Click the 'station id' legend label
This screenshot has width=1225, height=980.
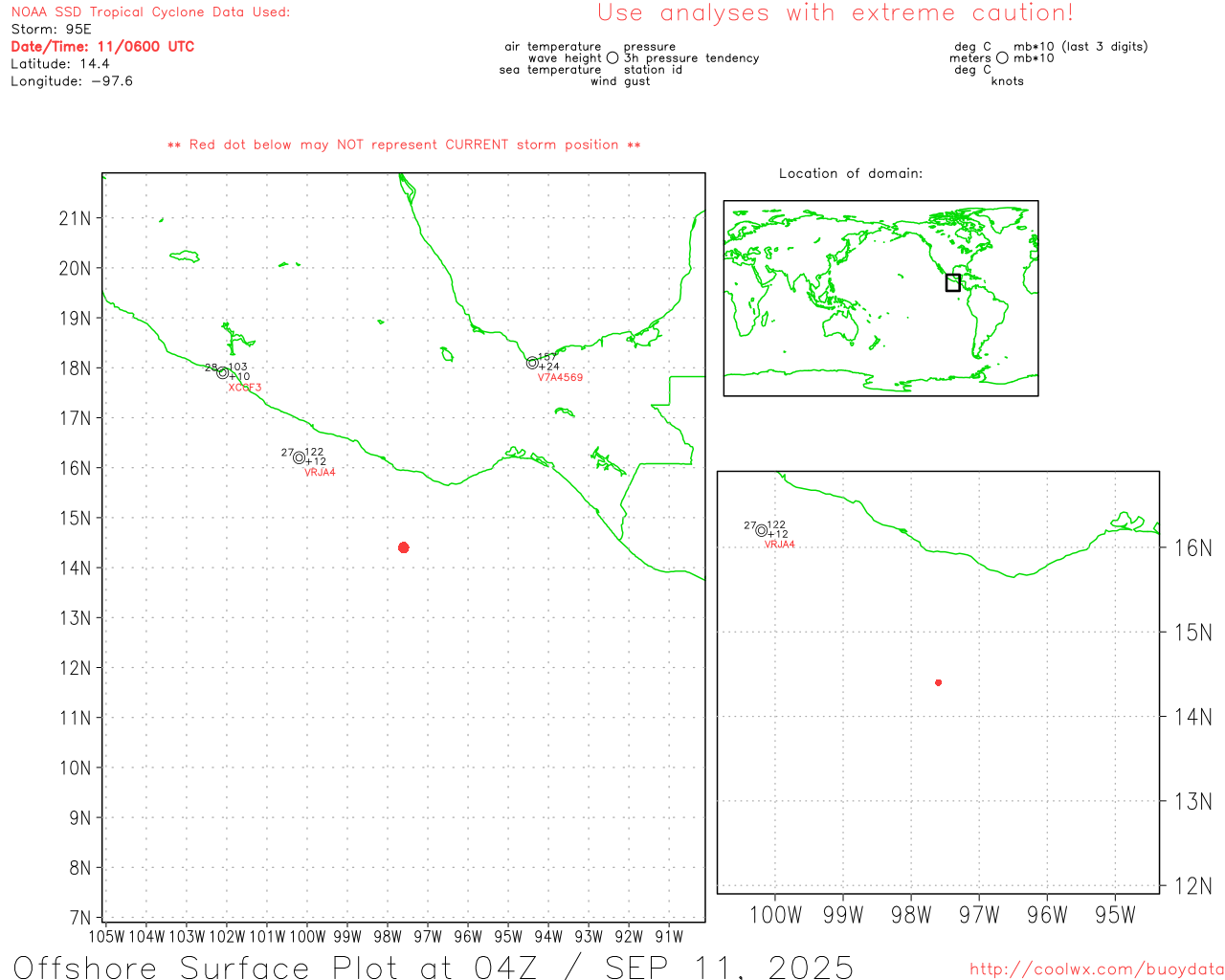(x=654, y=70)
